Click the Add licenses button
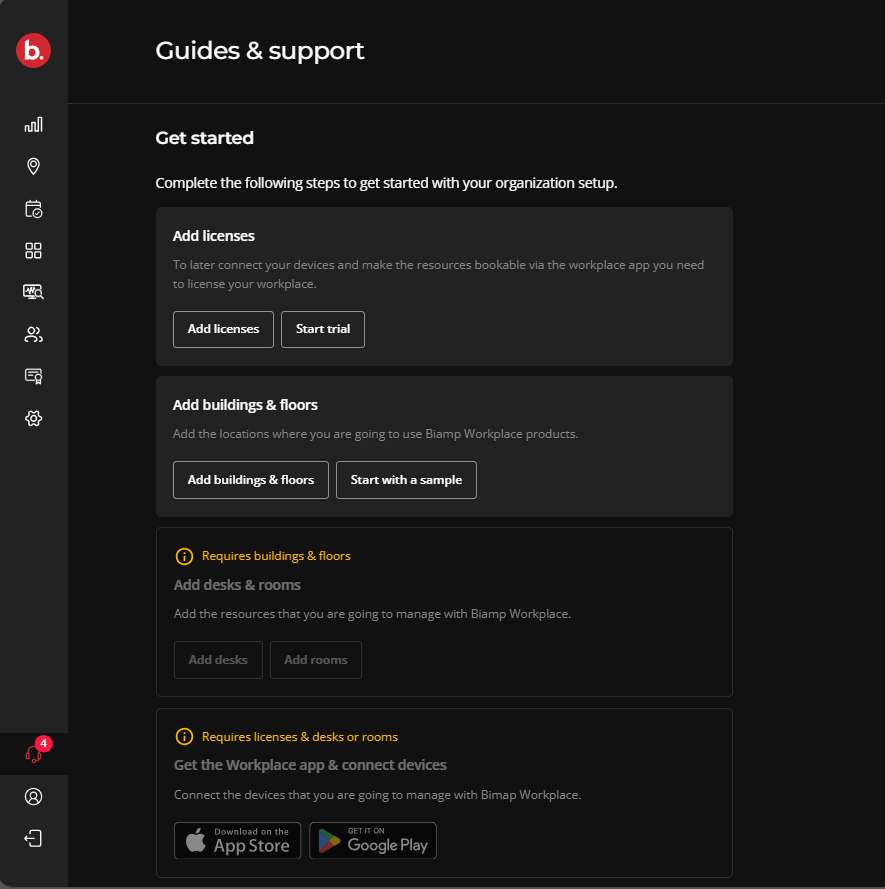Image resolution: width=885 pixels, height=889 pixels. [x=223, y=329]
